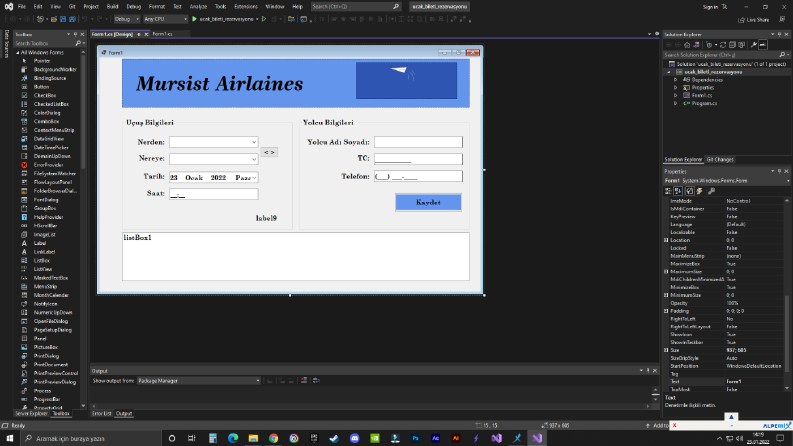Viewport: 793px width, 446px height.
Task: Click the Windows search box 'Aramak için buraya yazın'
Action: [91, 438]
